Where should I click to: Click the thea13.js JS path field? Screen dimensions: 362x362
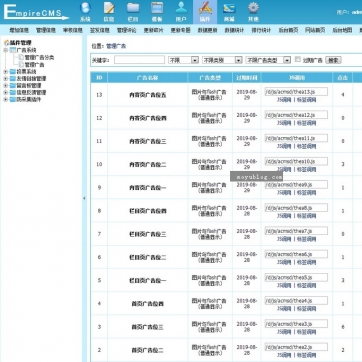tap(296, 92)
